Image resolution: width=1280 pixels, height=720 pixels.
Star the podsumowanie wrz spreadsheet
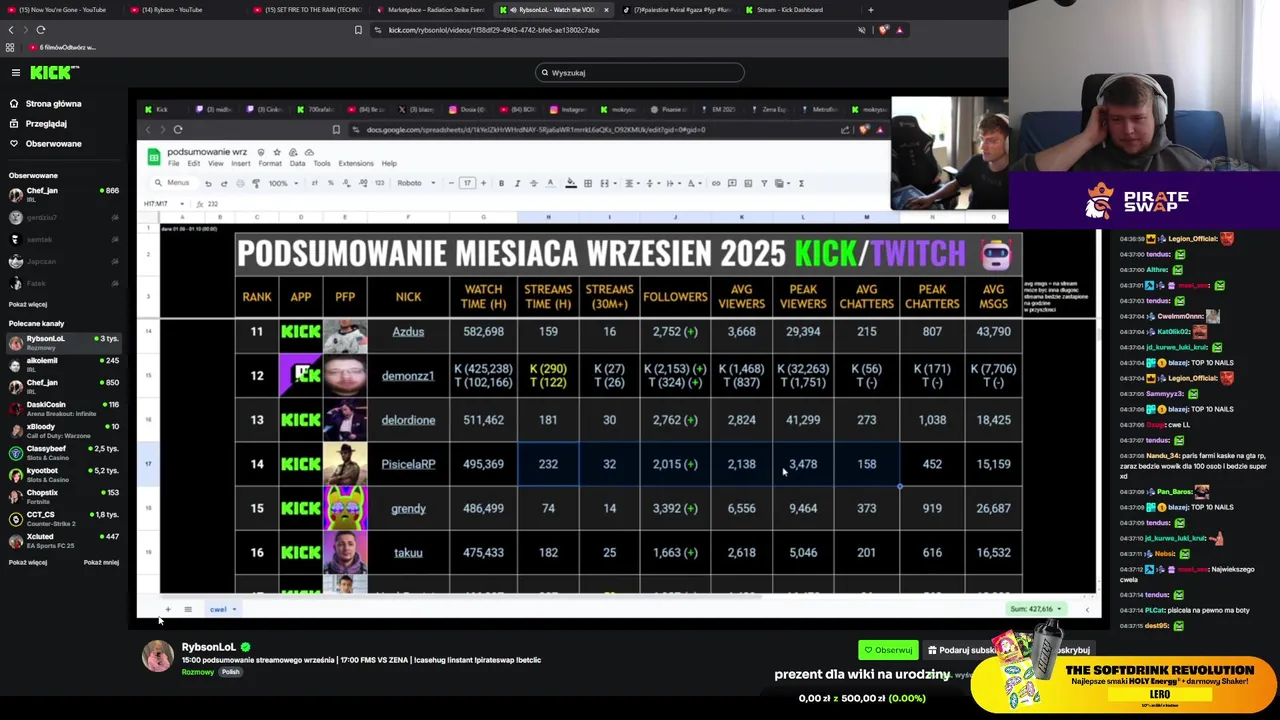(277, 152)
